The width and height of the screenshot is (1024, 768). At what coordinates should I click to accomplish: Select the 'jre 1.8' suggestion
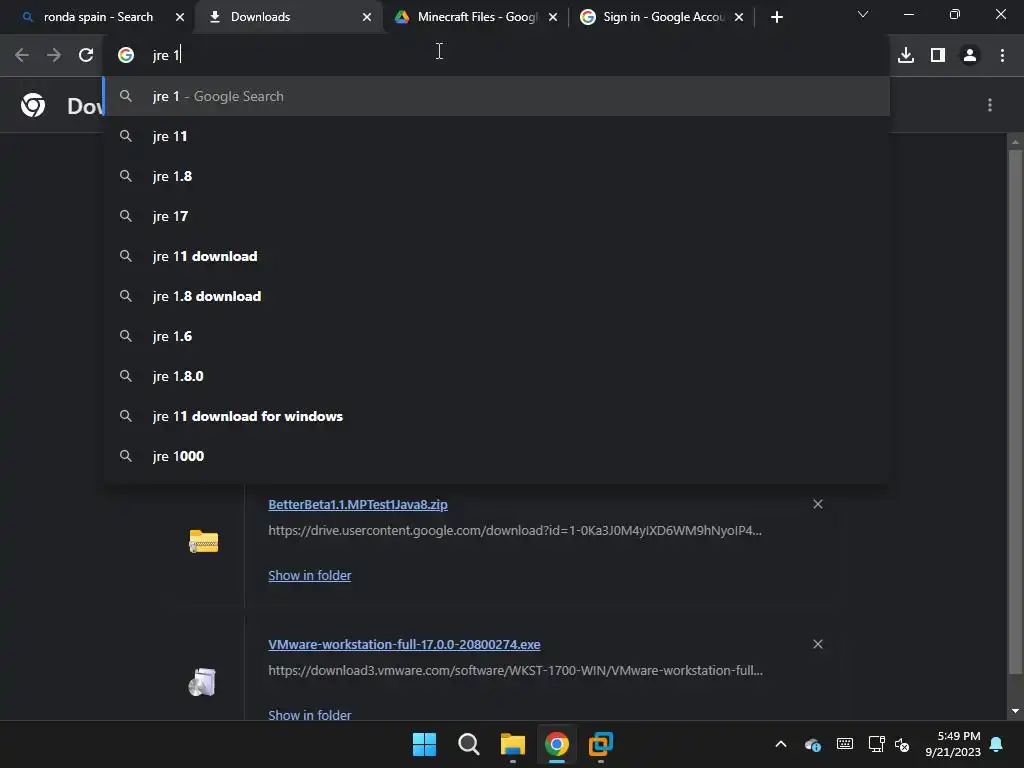496,176
